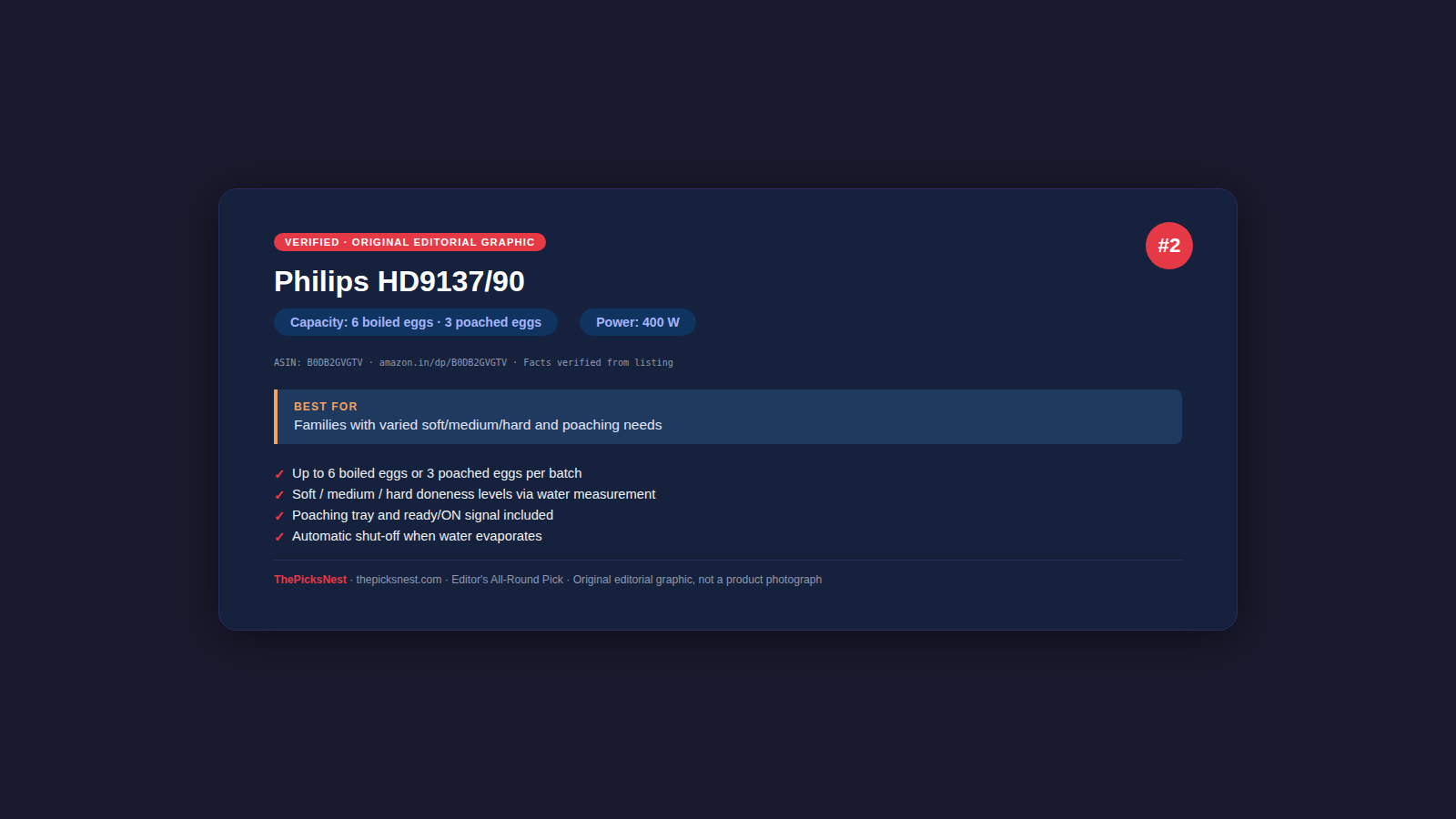Click the red Verified editorial graphic badge
Image resolution: width=1456 pixels, height=819 pixels.
click(409, 242)
